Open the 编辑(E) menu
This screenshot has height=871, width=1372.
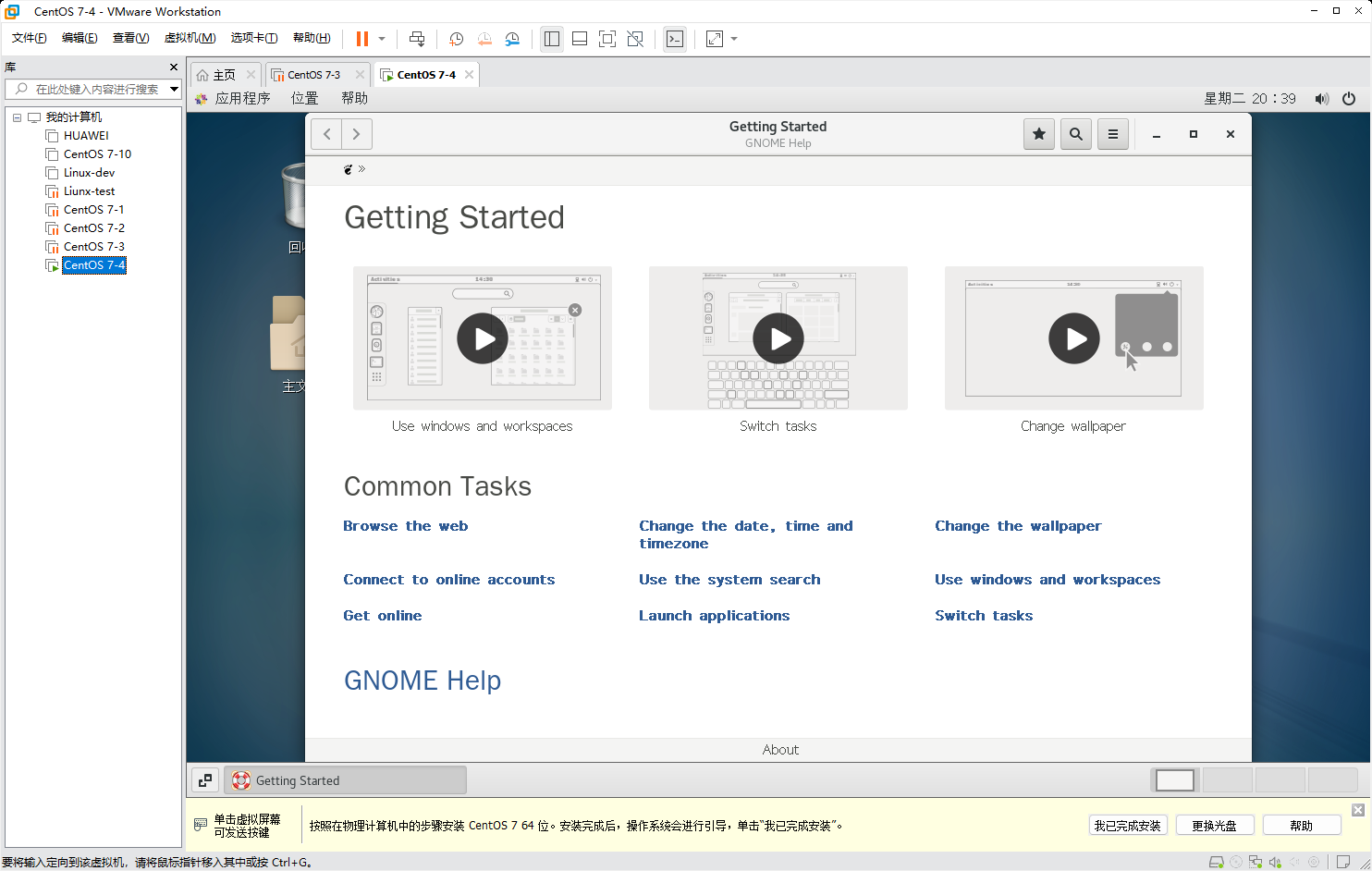[x=80, y=38]
